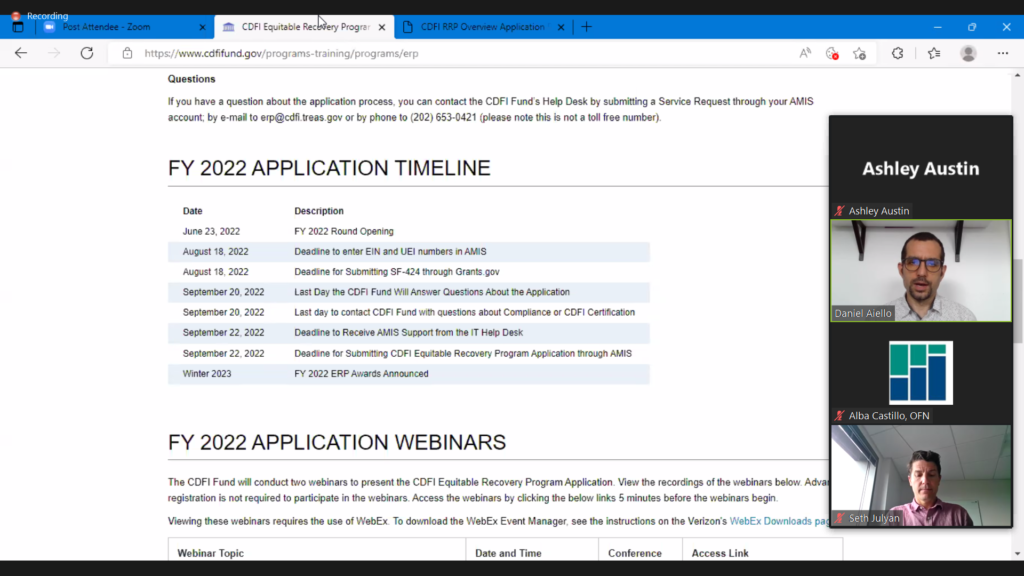The image size is (1024, 576).
Task: Minimize the browser window
Action: (938, 27)
